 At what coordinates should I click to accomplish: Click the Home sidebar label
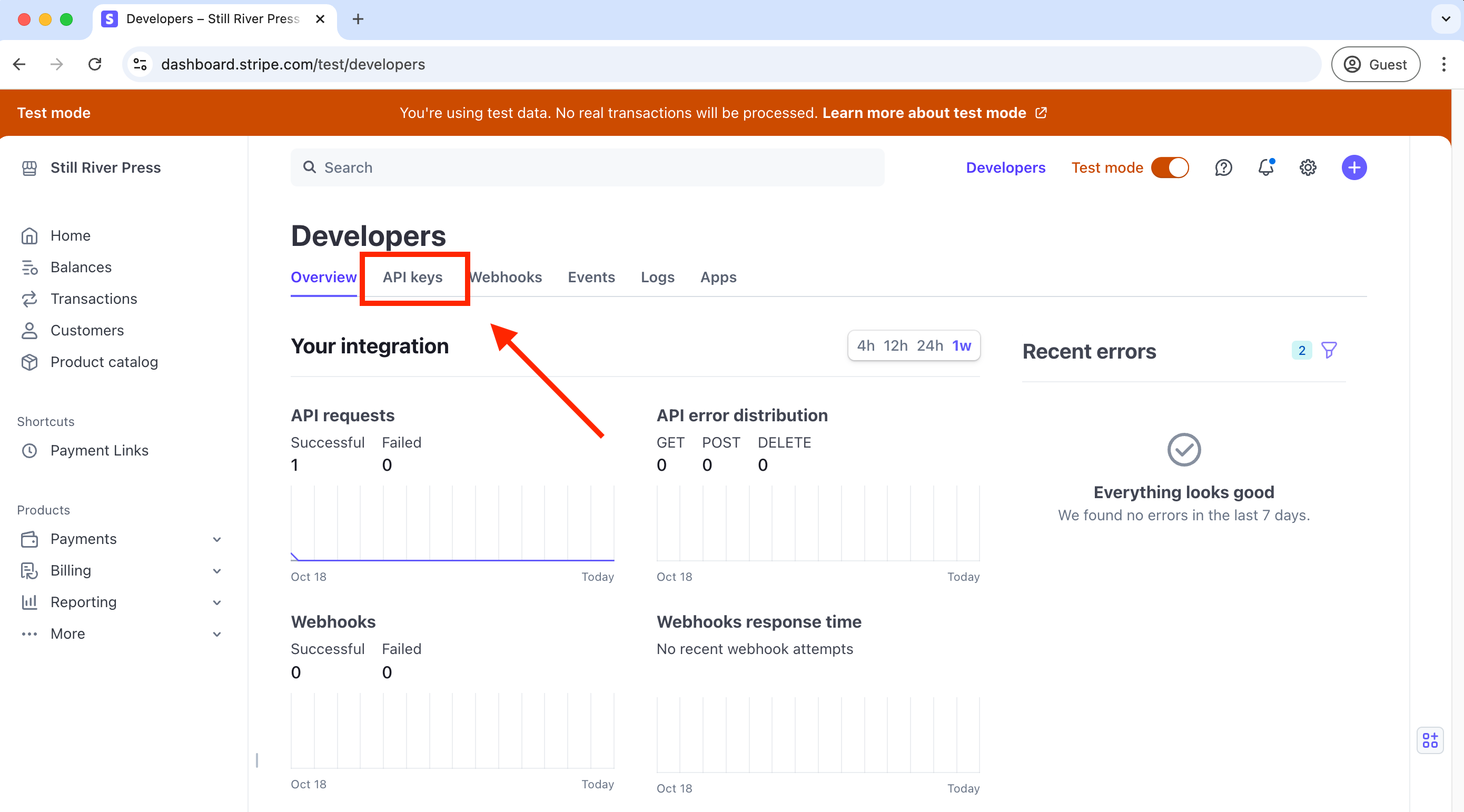pyautogui.click(x=71, y=236)
